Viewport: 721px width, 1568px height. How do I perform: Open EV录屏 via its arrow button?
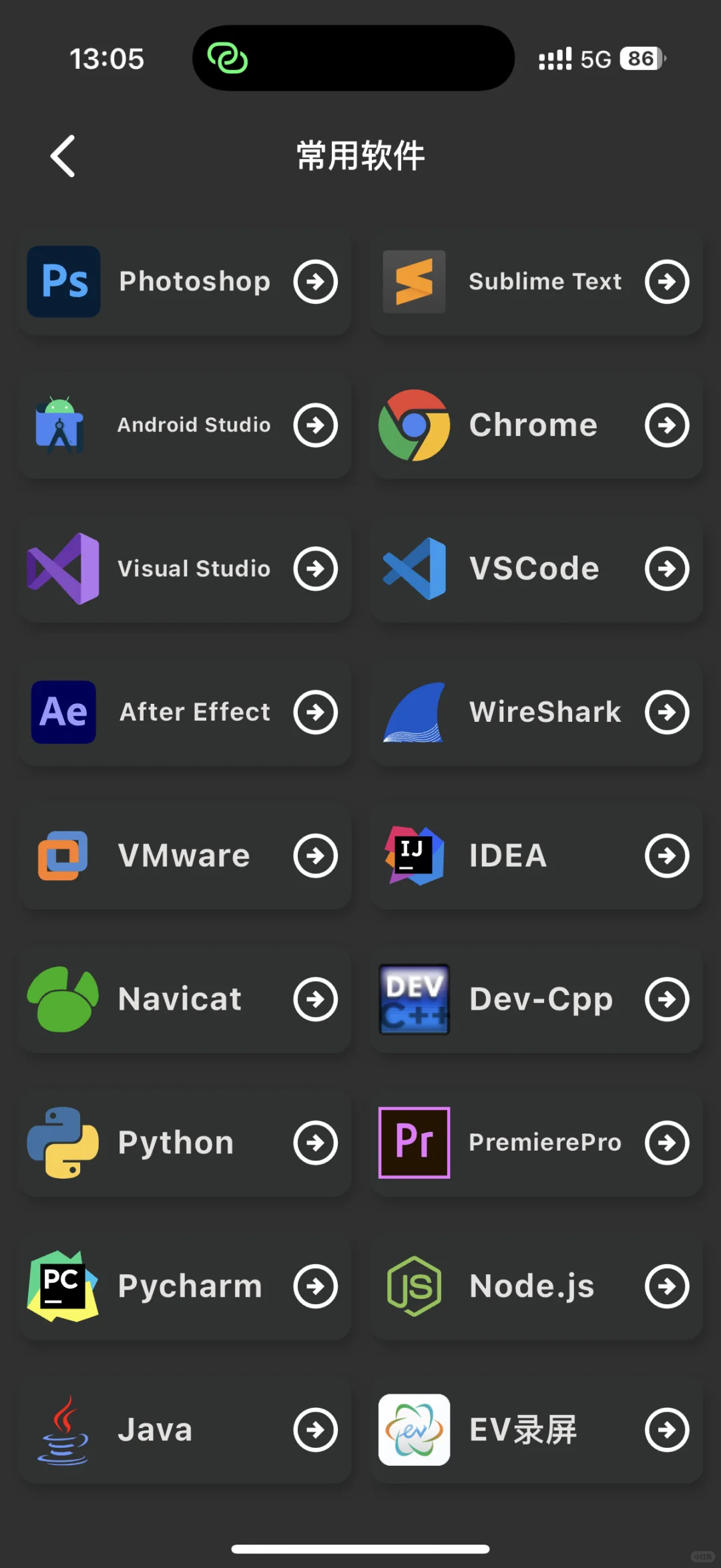click(667, 1430)
